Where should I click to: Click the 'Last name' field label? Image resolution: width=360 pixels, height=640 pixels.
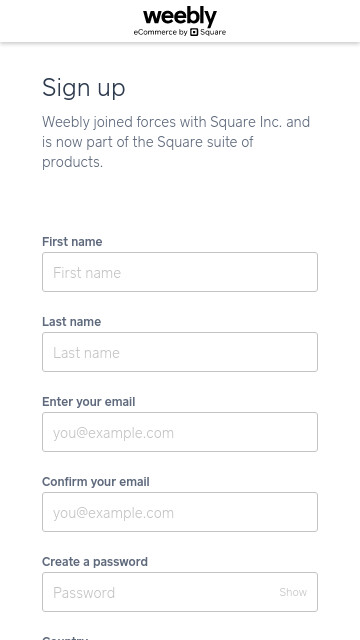tap(71, 322)
